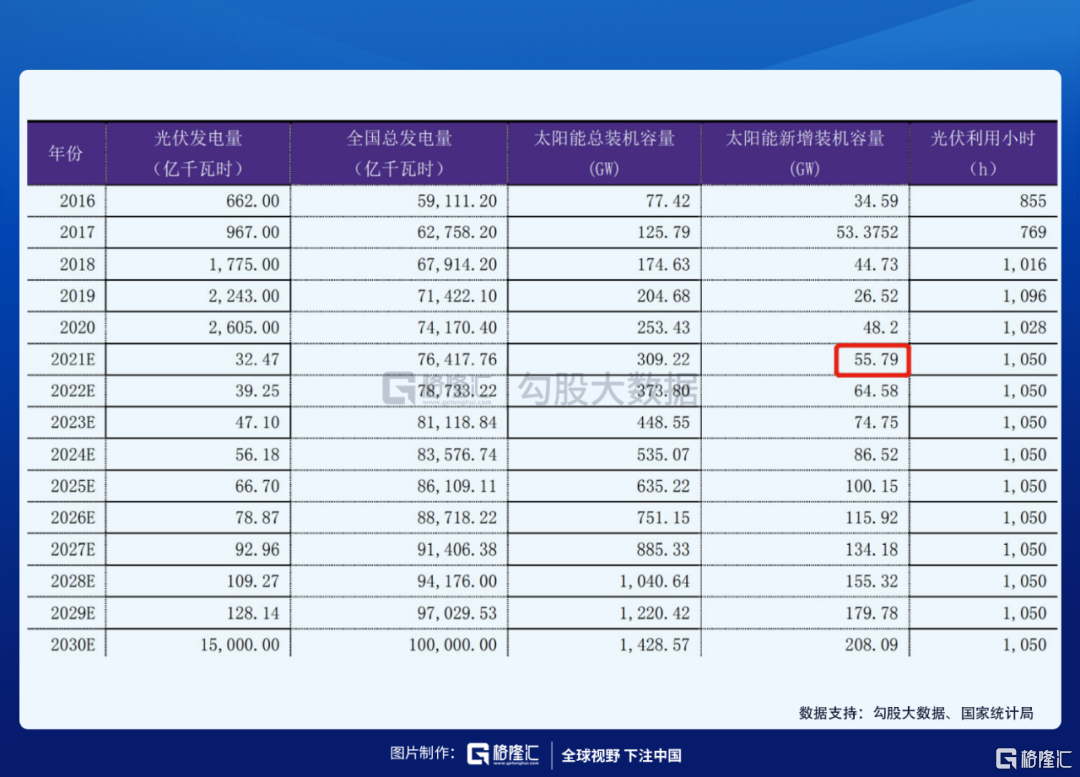The height and width of the screenshot is (777, 1080).
Task: Select the value 100.15
Action: 872,486
